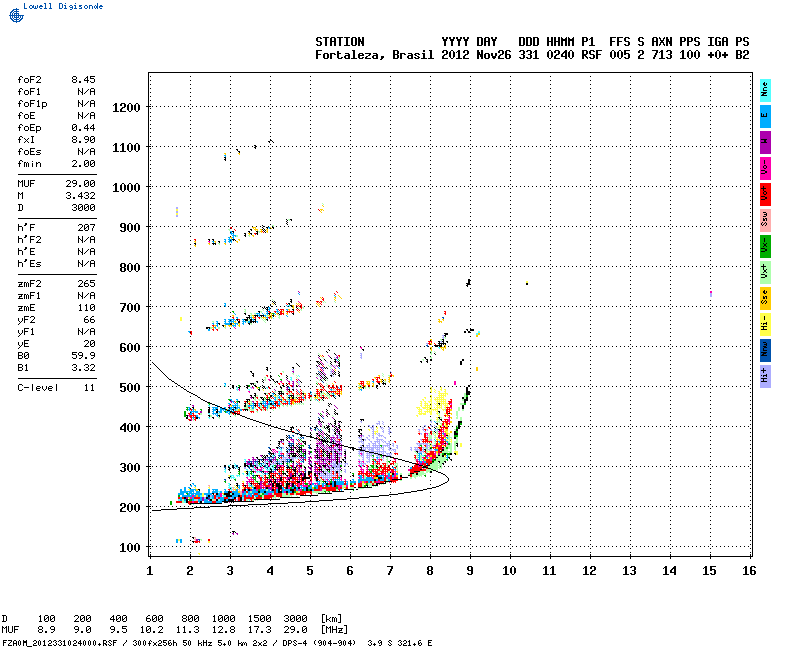Click the fmin value "2.00"
800x650 pixels.
tap(83, 164)
